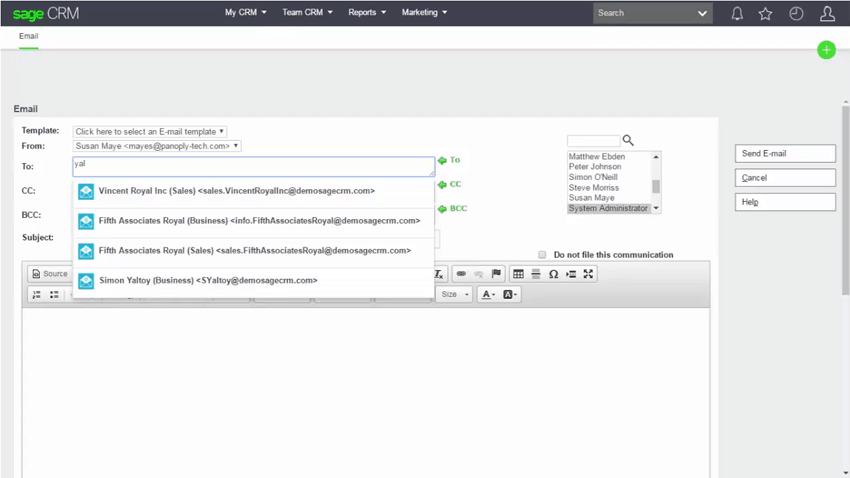
Task: Toggle bulleted list formatting
Action: [54, 294]
